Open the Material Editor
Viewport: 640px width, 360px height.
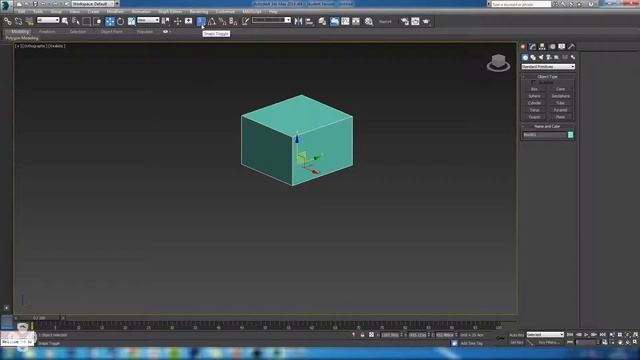(x=369, y=21)
